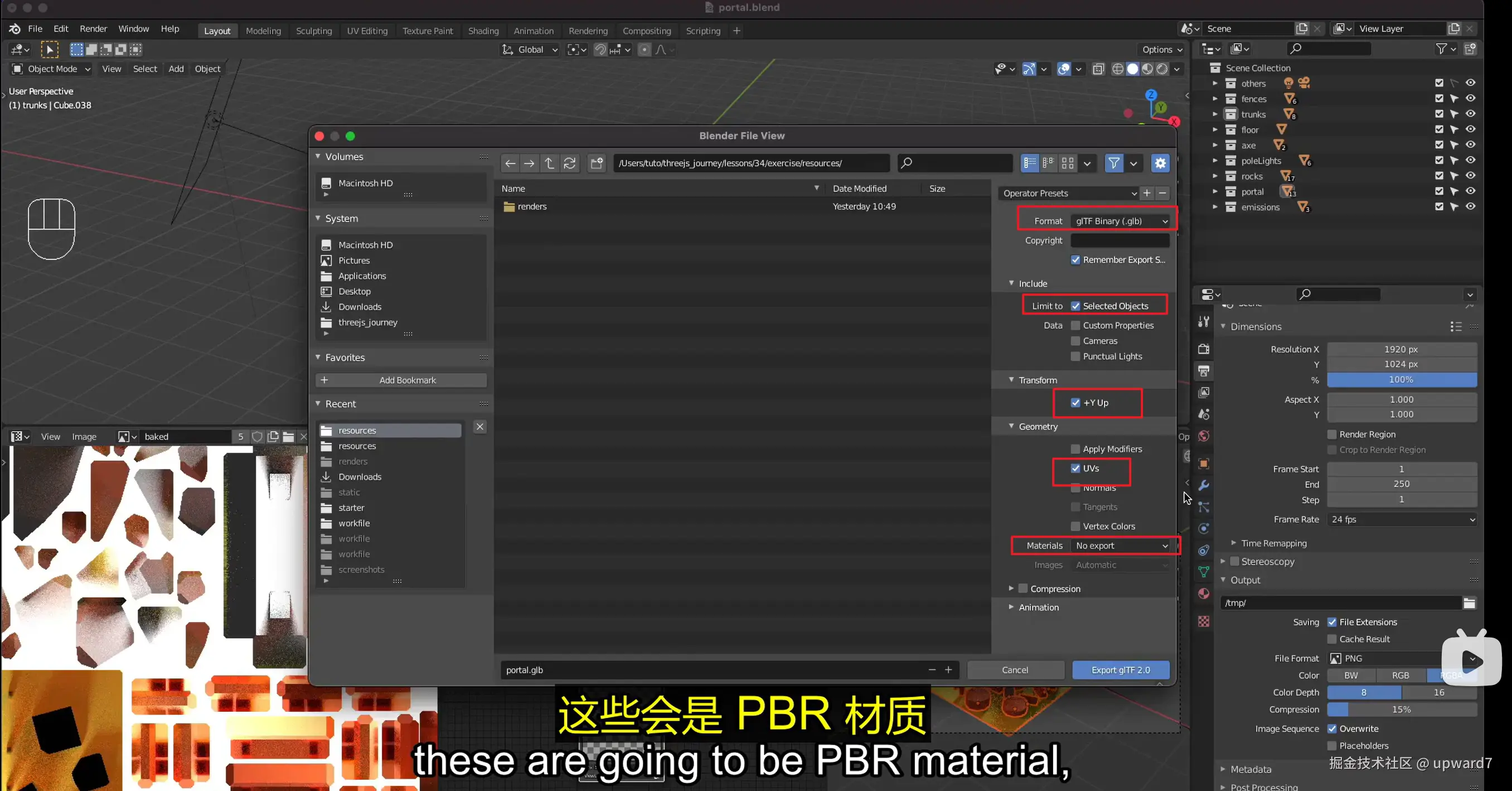Image resolution: width=1512 pixels, height=791 pixels.
Task: Open the Materials No export dropdown
Action: [x=1120, y=546]
